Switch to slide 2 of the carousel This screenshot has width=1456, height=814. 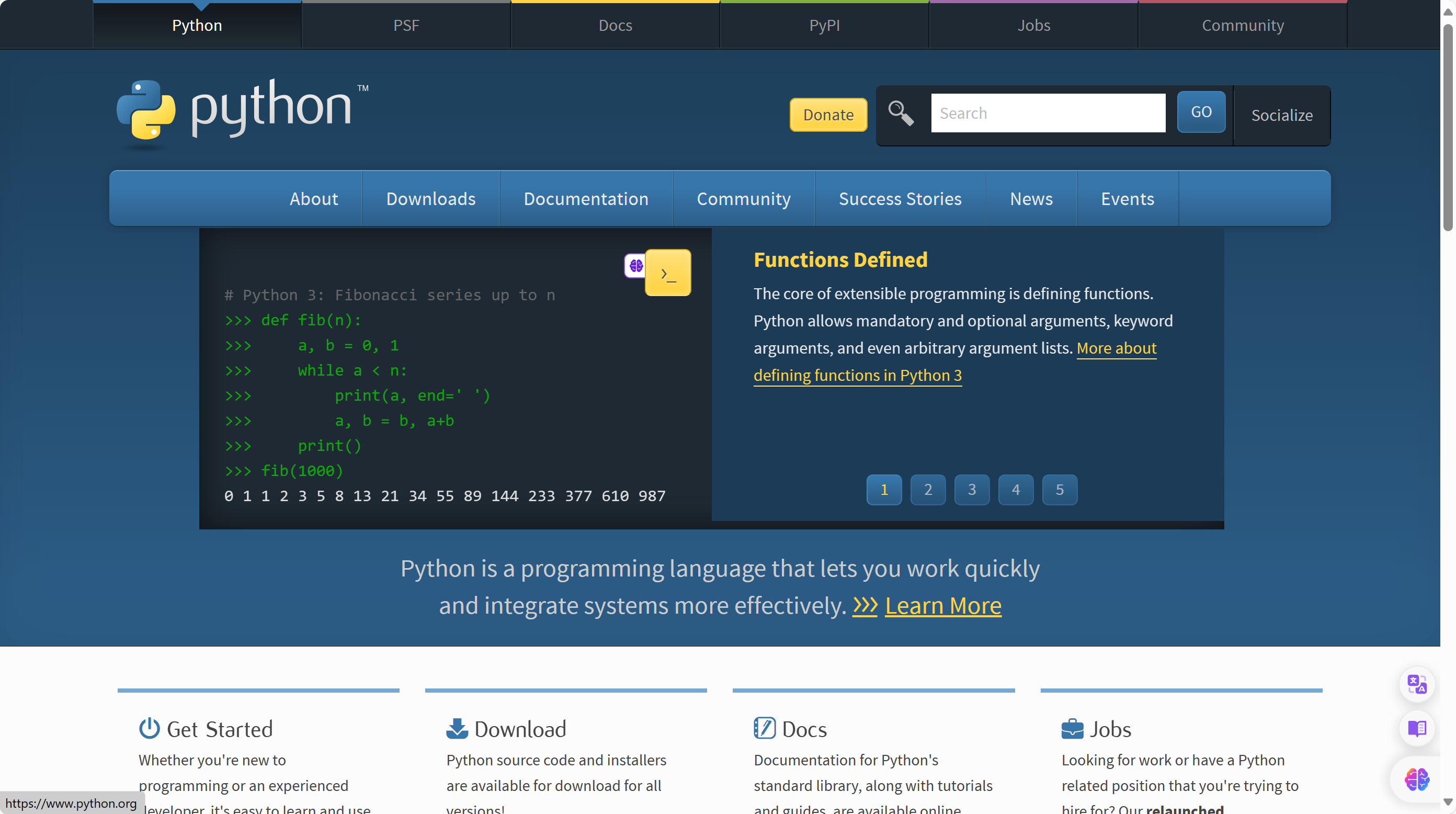point(928,490)
